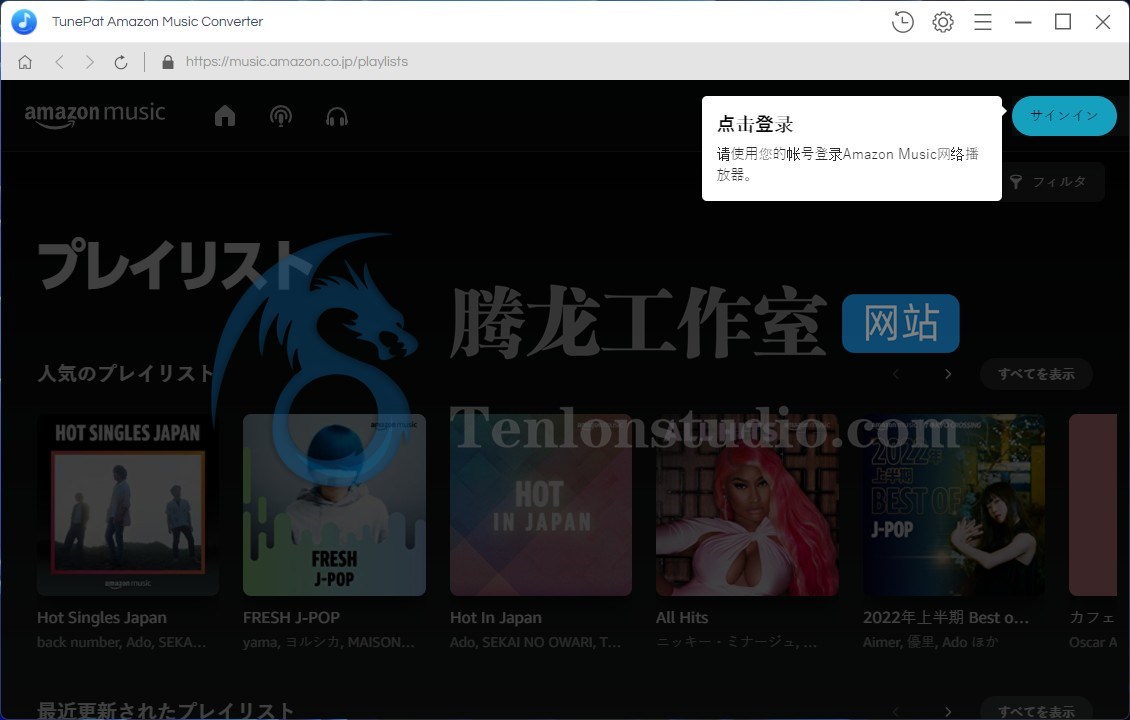Click the URL address field
1130x720 pixels.
(x=297, y=62)
